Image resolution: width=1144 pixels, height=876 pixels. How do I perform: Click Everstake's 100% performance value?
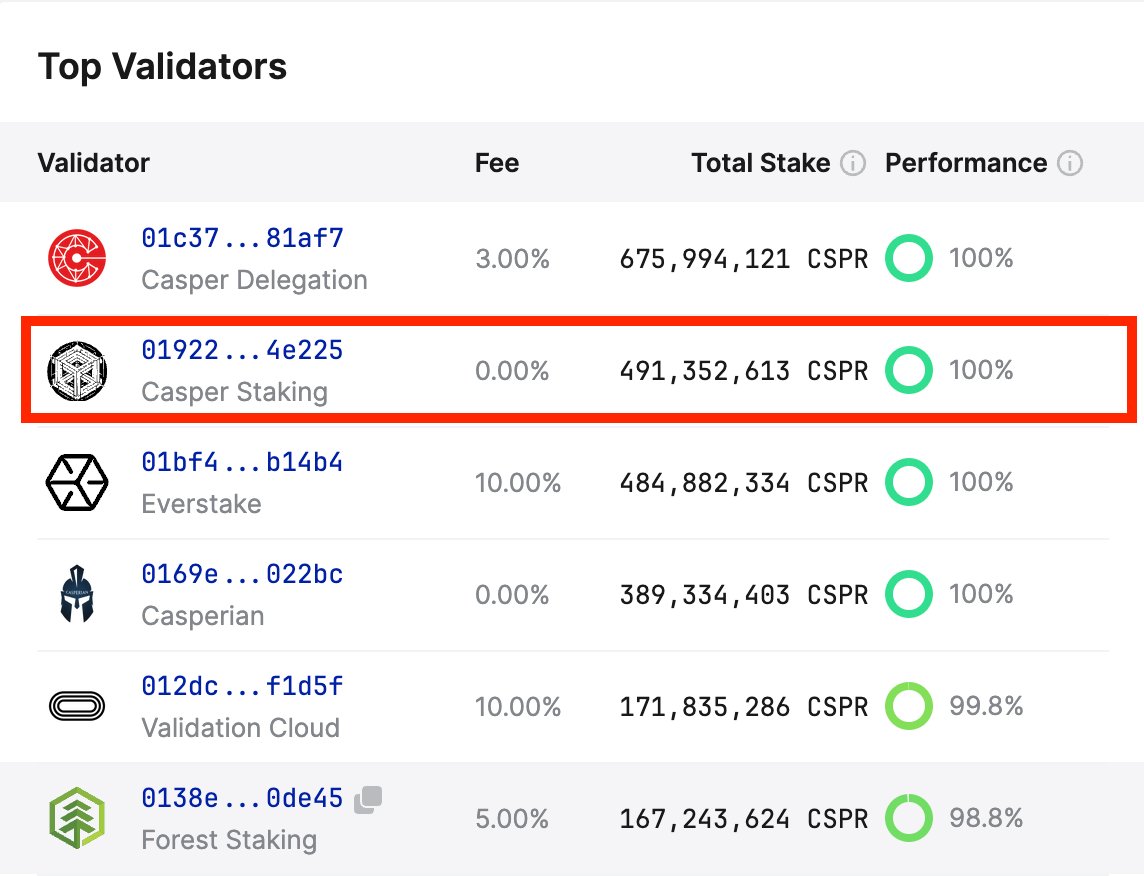[981, 481]
